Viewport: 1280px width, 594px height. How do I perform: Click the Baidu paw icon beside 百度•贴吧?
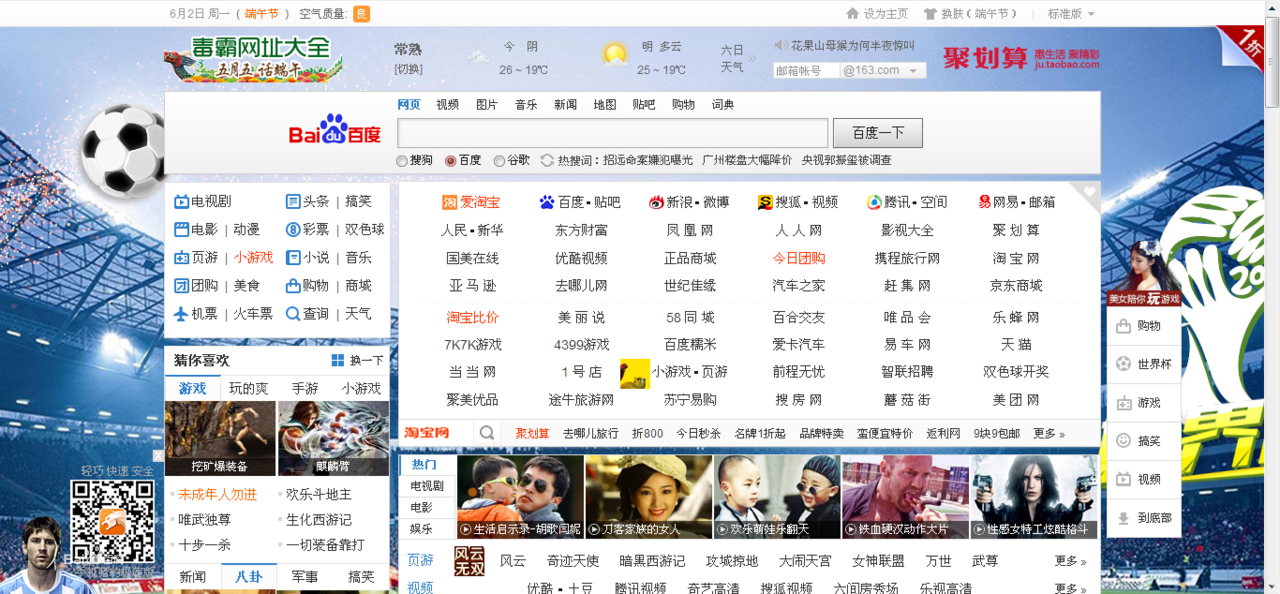pyautogui.click(x=546, y=202)
